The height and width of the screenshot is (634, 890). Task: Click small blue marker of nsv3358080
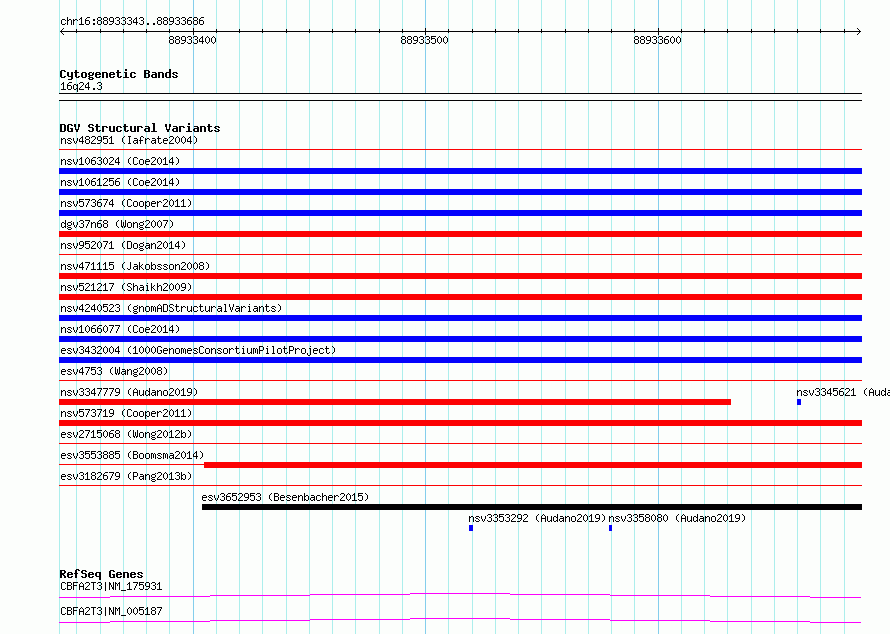tap(610, 528)
